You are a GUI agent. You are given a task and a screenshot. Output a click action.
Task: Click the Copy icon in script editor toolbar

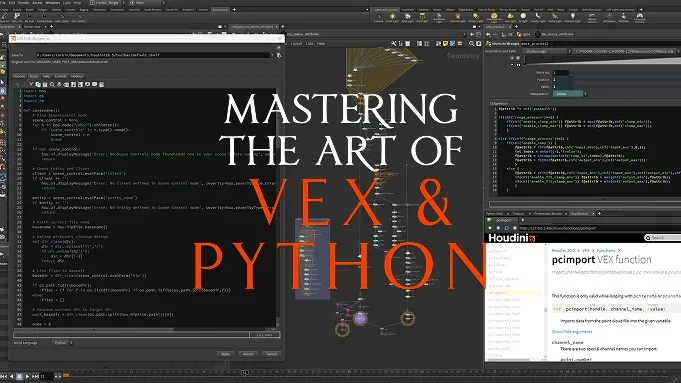coord(38,84)
